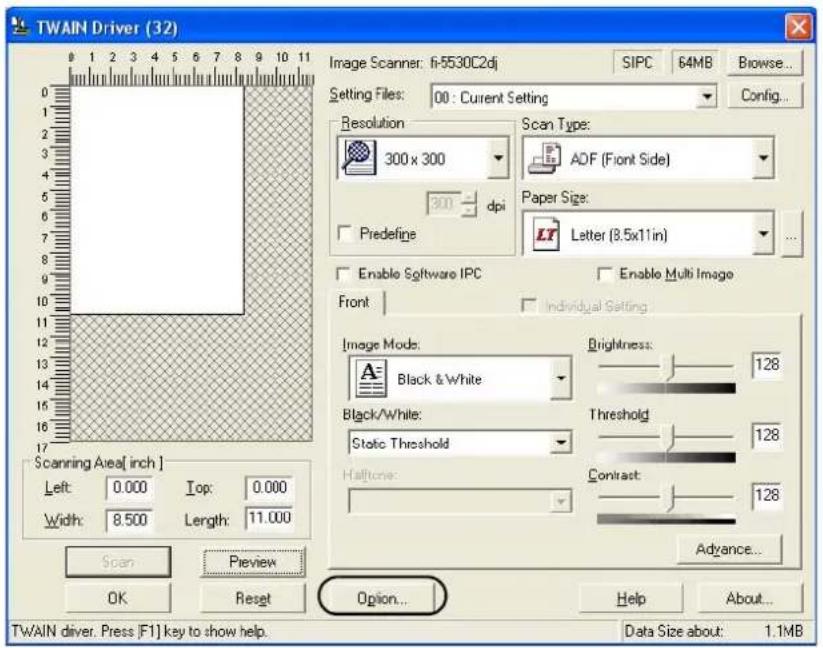The height and width of the screenshot is (648, 823).
Task: Expand the Scan Type dropdown
Action: tap(763, 158)
